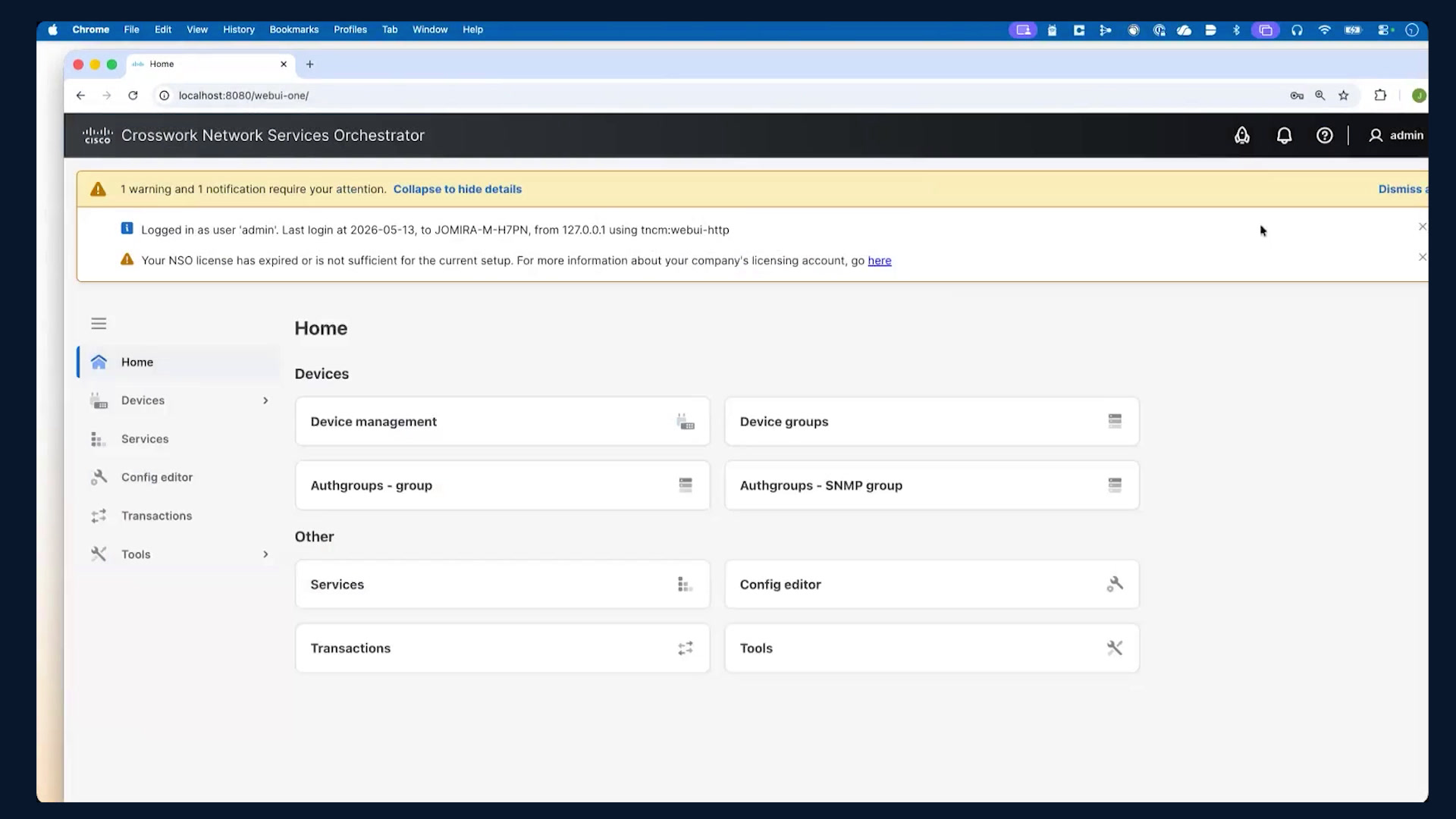
Task: Click the browser address bar
Action: tap(720, 96)
